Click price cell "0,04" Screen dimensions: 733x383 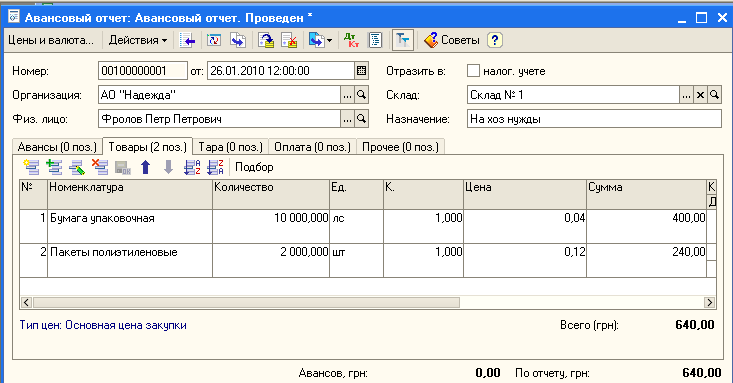click(525, 226)
